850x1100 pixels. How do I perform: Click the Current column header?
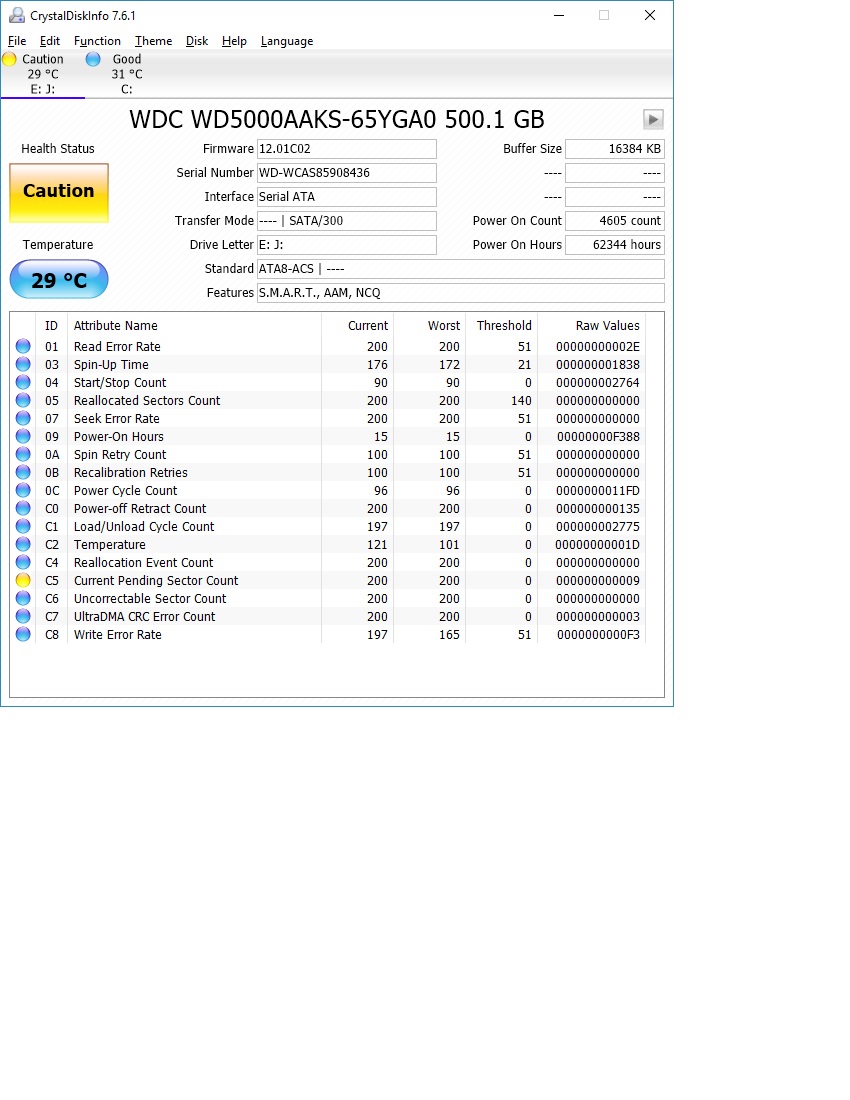click(x=367, y=326)
